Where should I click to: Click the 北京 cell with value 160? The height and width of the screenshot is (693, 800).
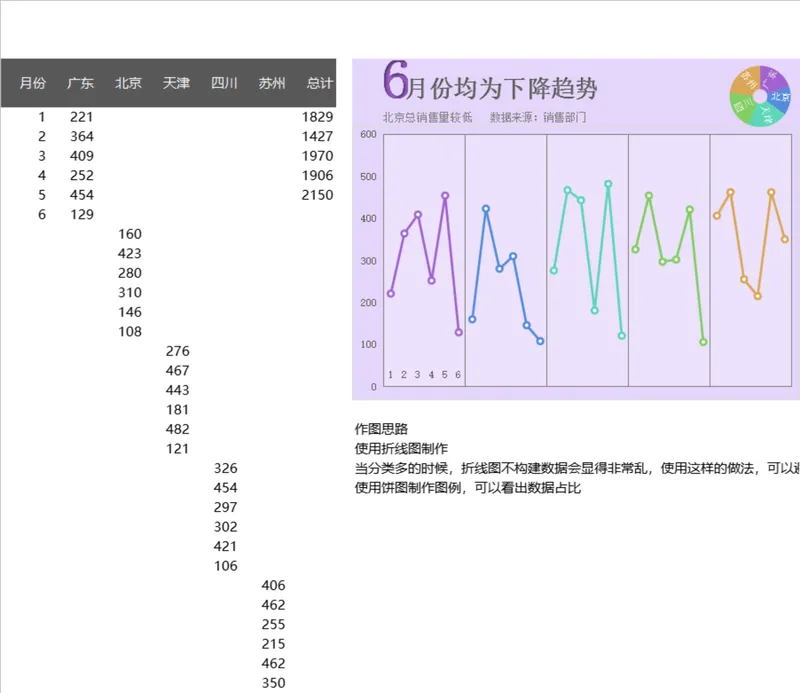130,234
